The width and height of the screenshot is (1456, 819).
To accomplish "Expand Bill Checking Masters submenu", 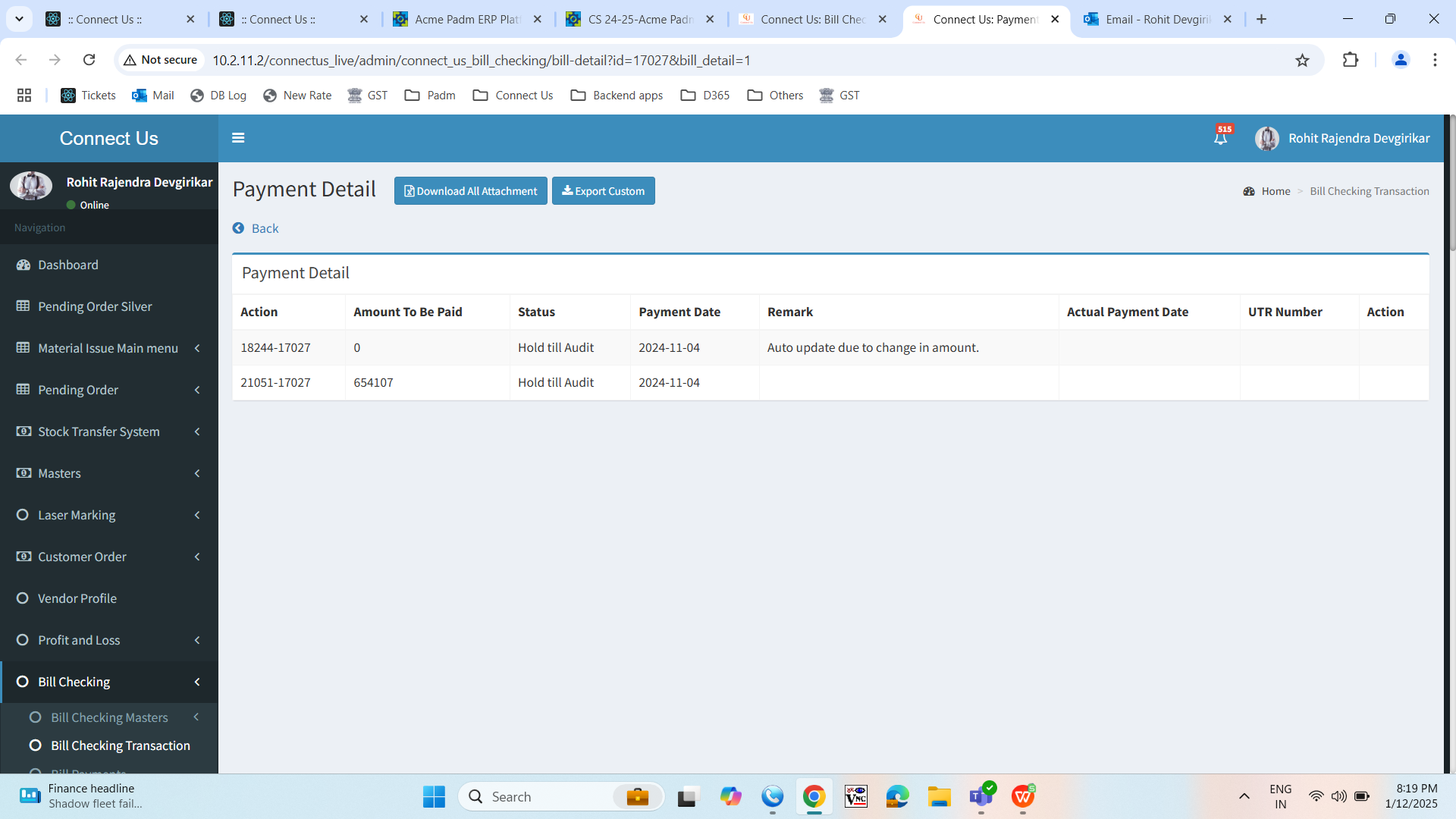I will pos(109,717).
